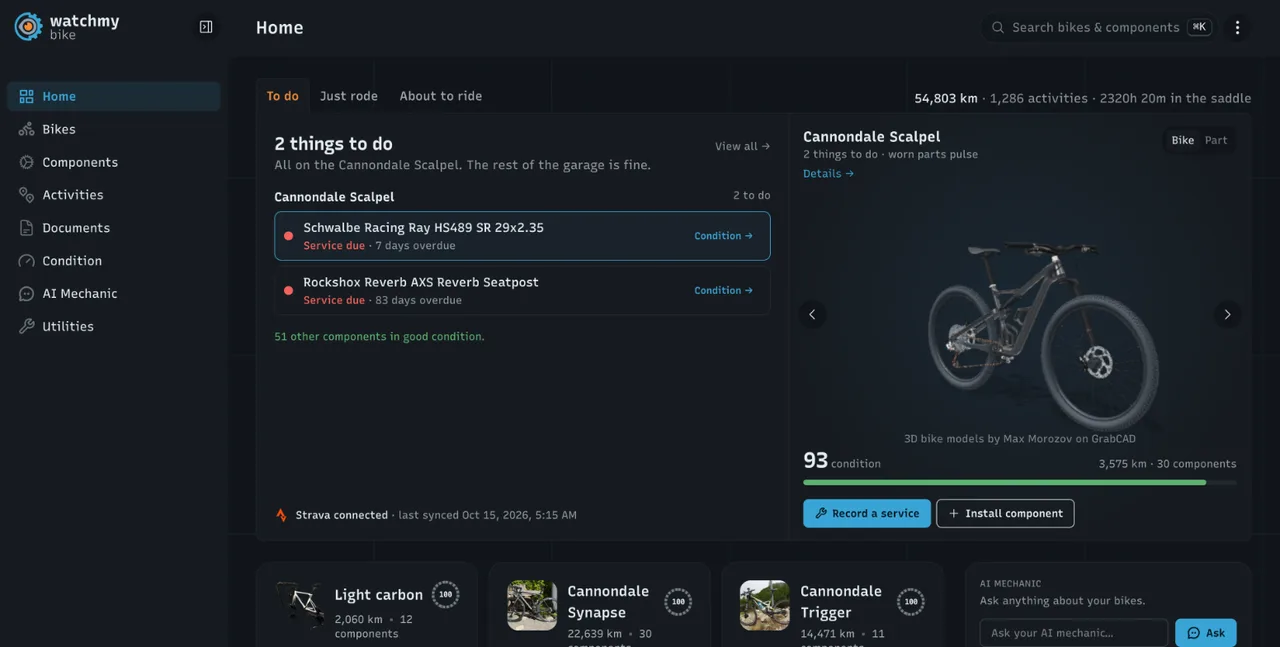Open the Bikes sidebar icon
The height and width of the screenshot is (647, 1280).
[x=27, y=129]
